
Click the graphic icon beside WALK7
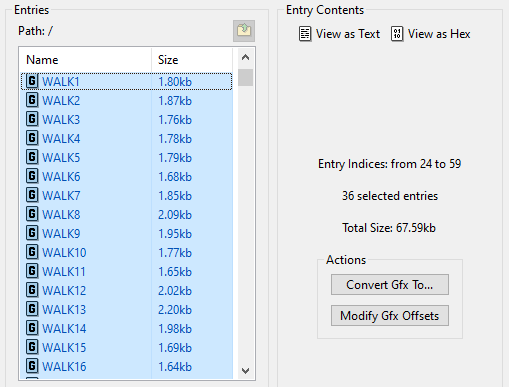coord(32,195)
